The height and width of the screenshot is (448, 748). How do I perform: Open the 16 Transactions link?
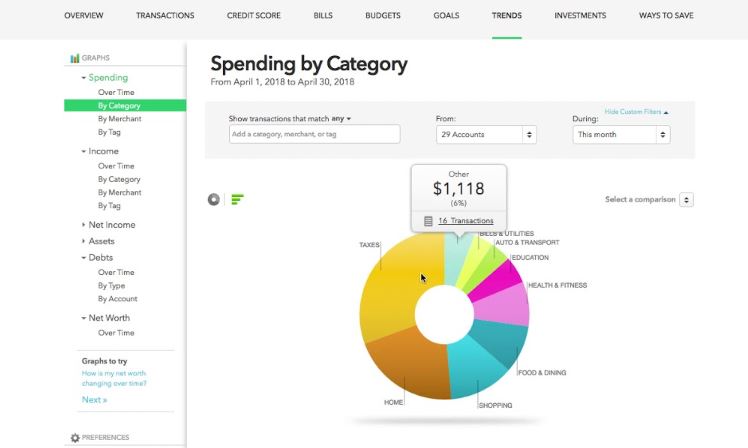coord(466,221)
